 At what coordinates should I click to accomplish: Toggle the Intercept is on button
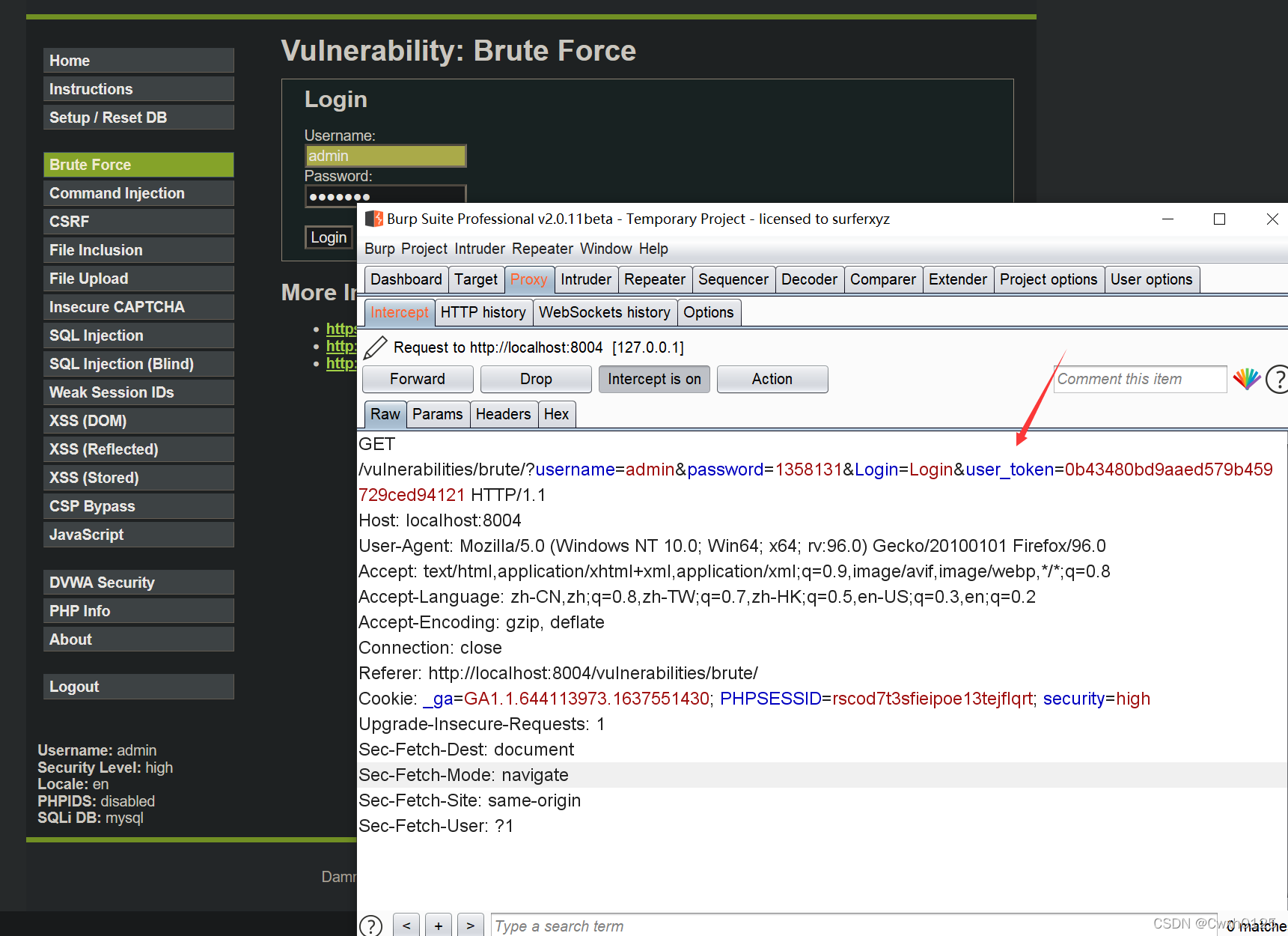654,379
